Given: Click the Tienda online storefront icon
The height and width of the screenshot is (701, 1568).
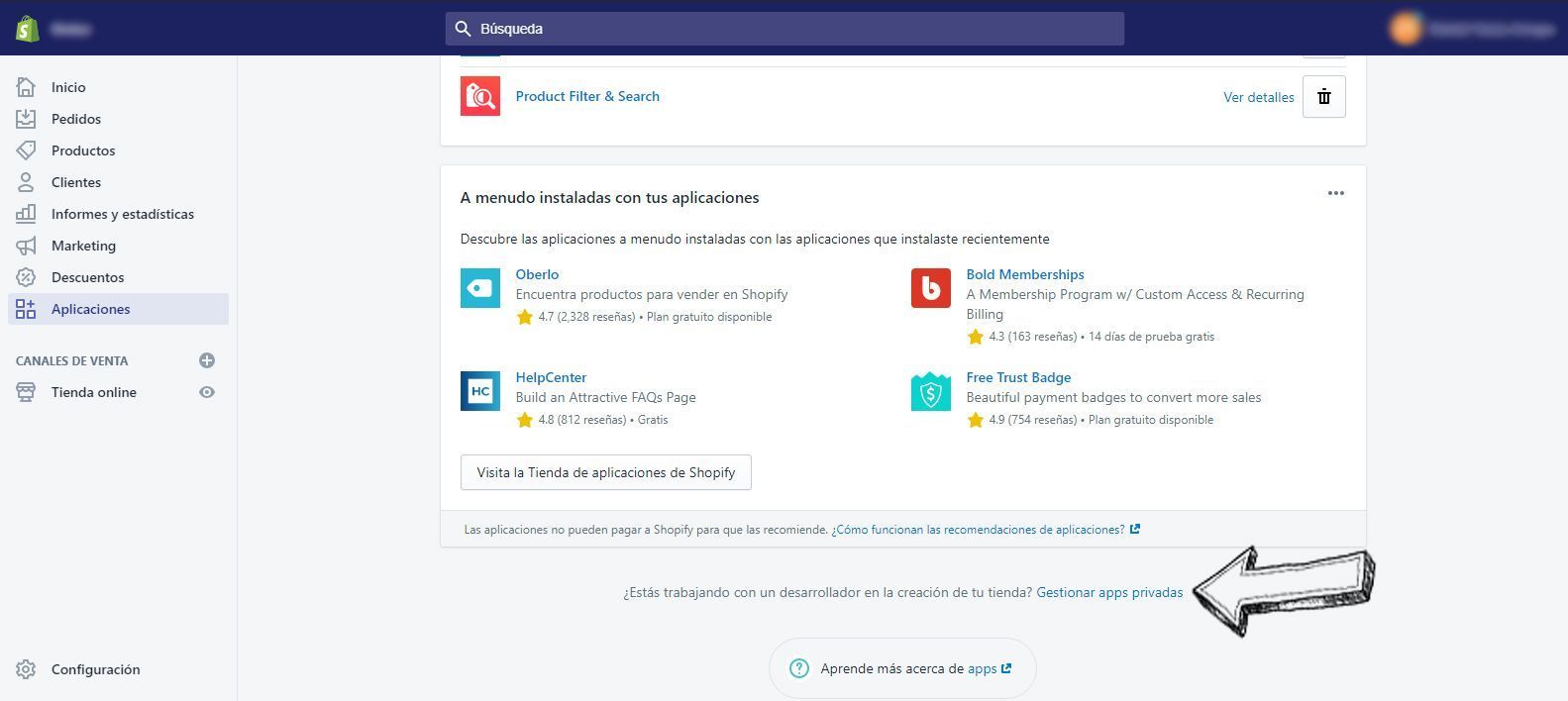Looking at the screenshot, I should (x=26, y=392).
